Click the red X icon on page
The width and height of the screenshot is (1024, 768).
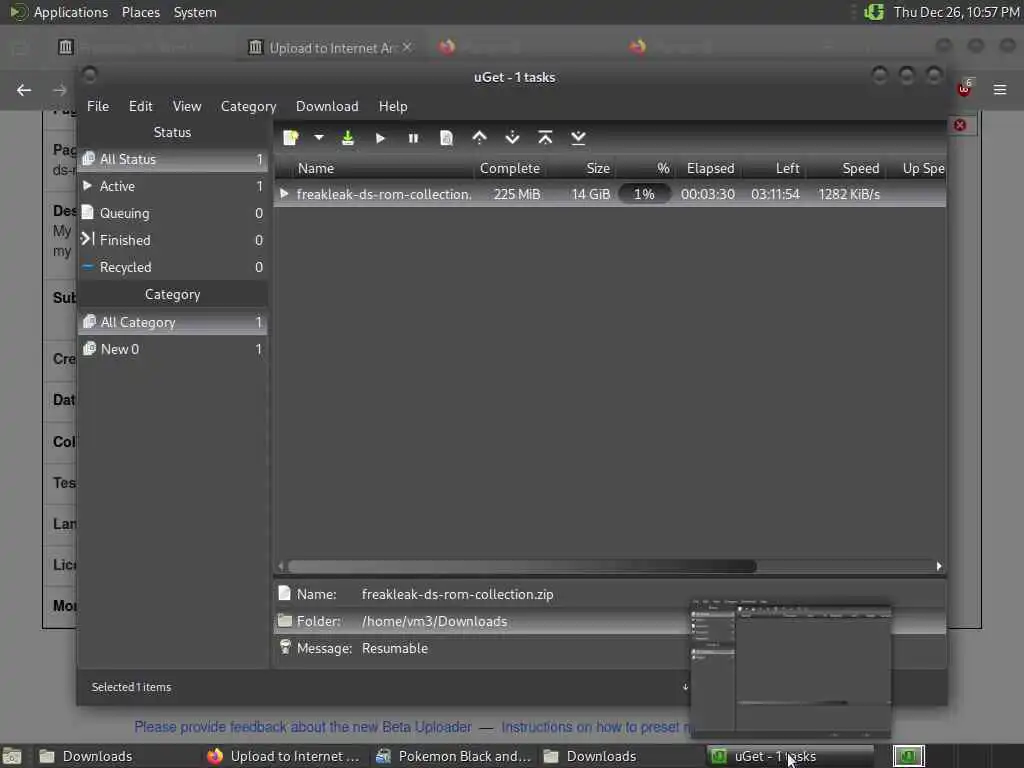[x=960, y=125]
